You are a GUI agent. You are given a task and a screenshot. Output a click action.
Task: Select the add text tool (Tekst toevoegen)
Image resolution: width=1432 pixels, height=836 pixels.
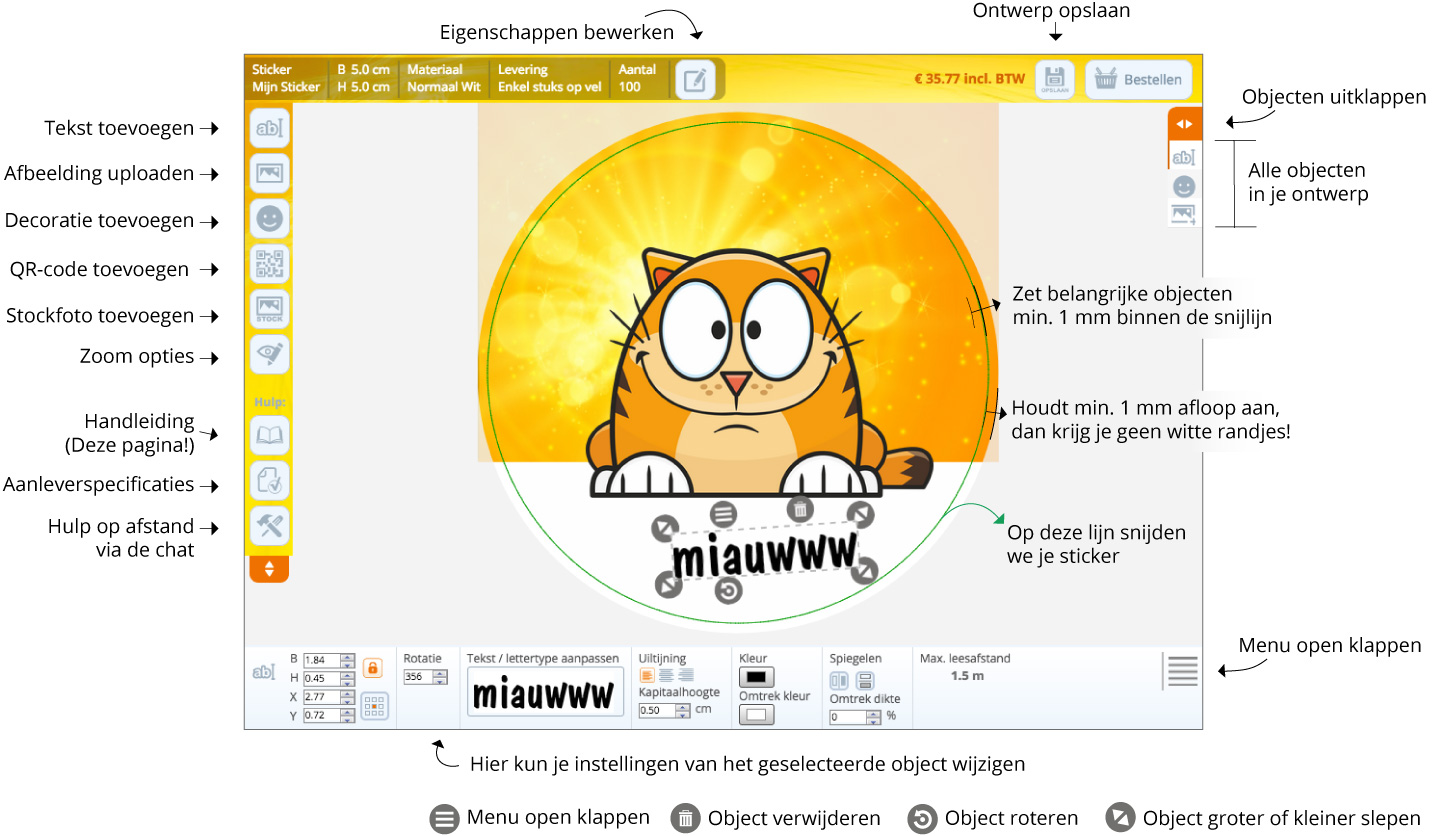[269, 128]
